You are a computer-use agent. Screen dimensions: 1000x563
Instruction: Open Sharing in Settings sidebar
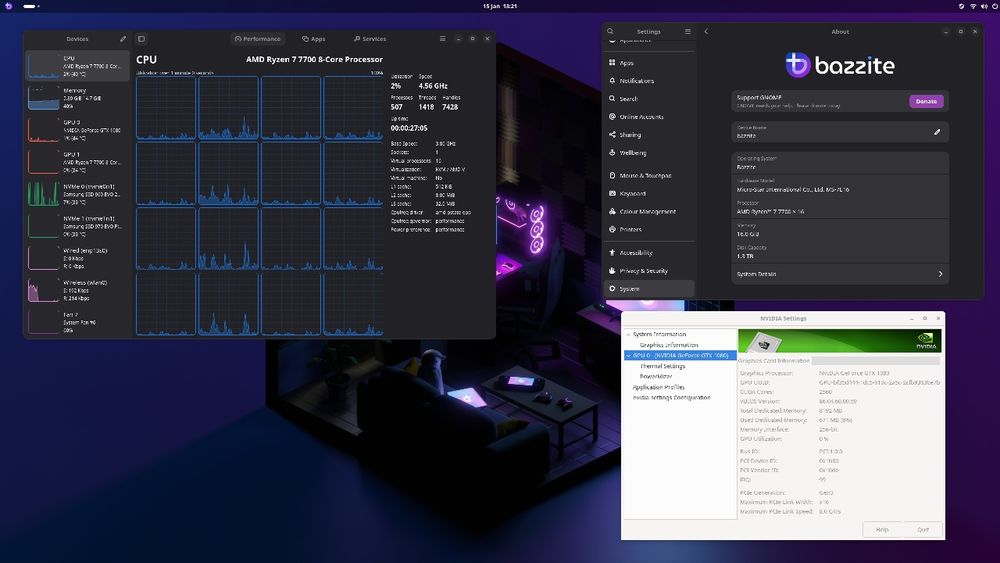(649, 135)
